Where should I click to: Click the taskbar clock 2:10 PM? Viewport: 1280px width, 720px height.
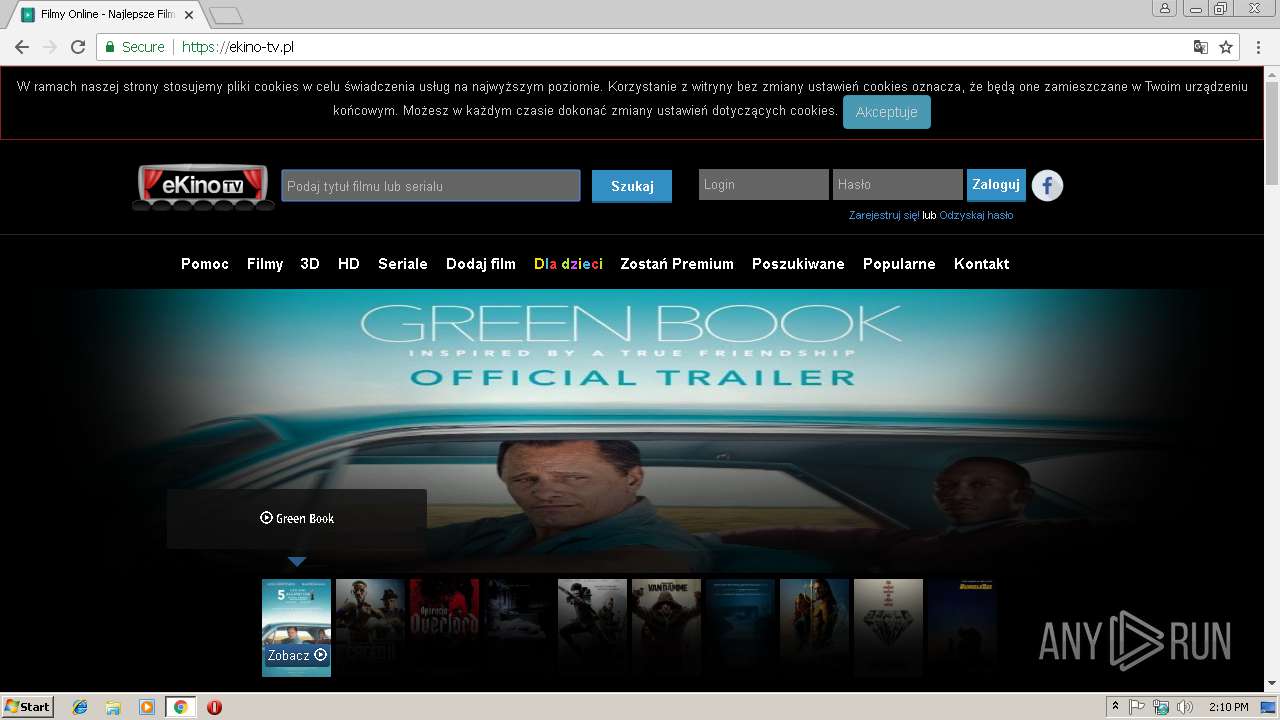click(1228, 707)
